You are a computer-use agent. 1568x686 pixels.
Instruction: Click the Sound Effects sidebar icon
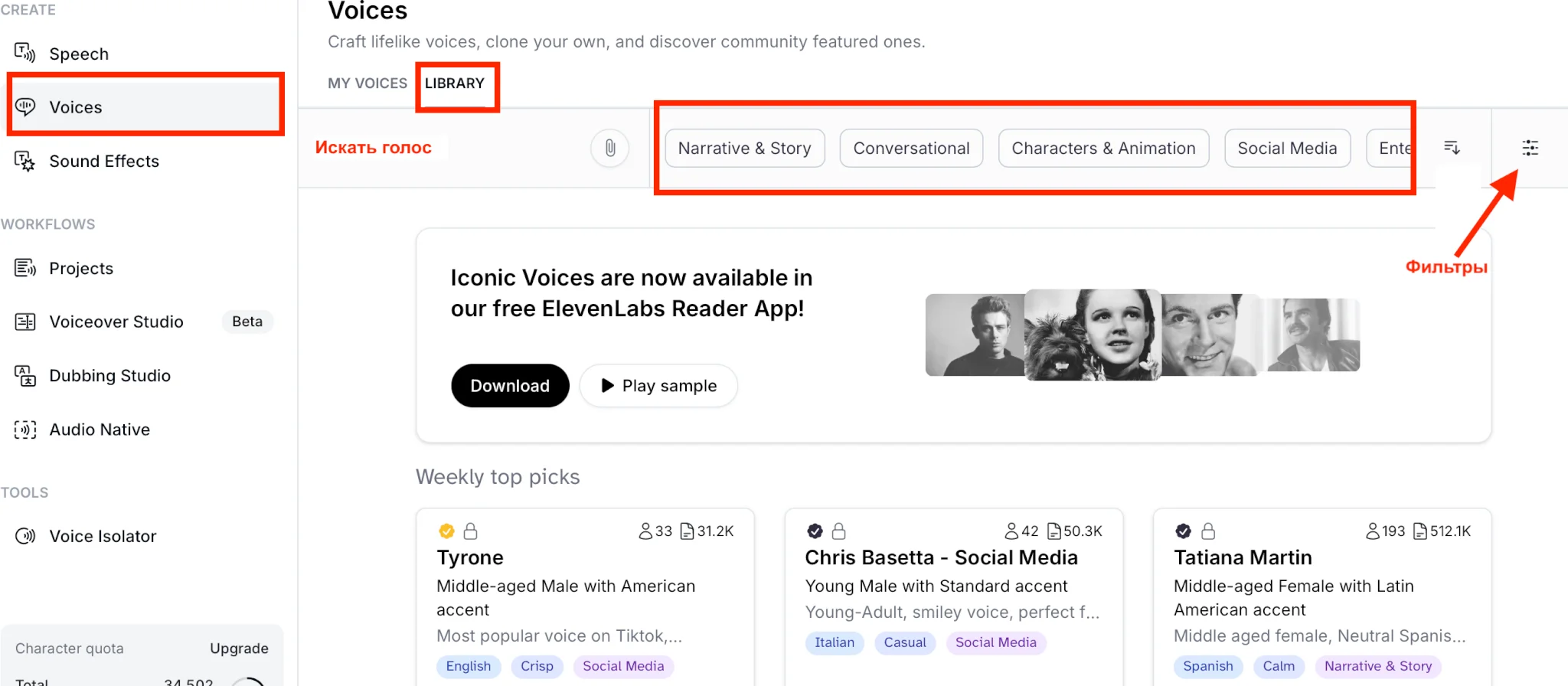24,161
